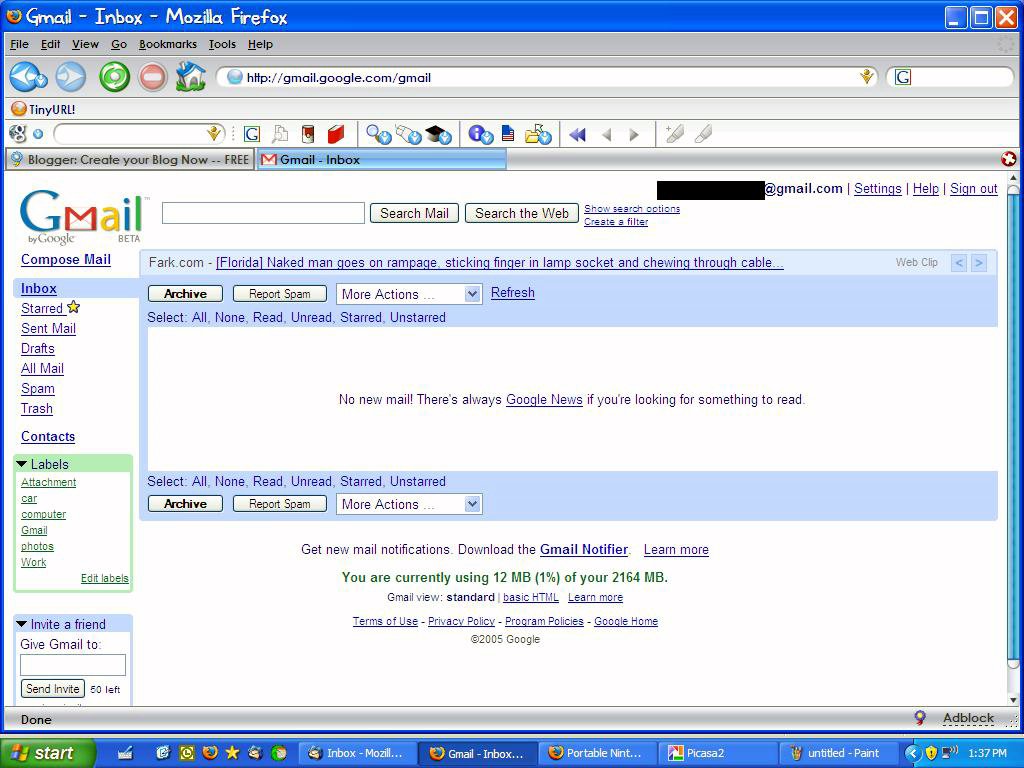Image resolution: width=1024 pixels, height=768 pixels.
Task: Switch to basic HTML view
Action: click(x=531, y=597)
